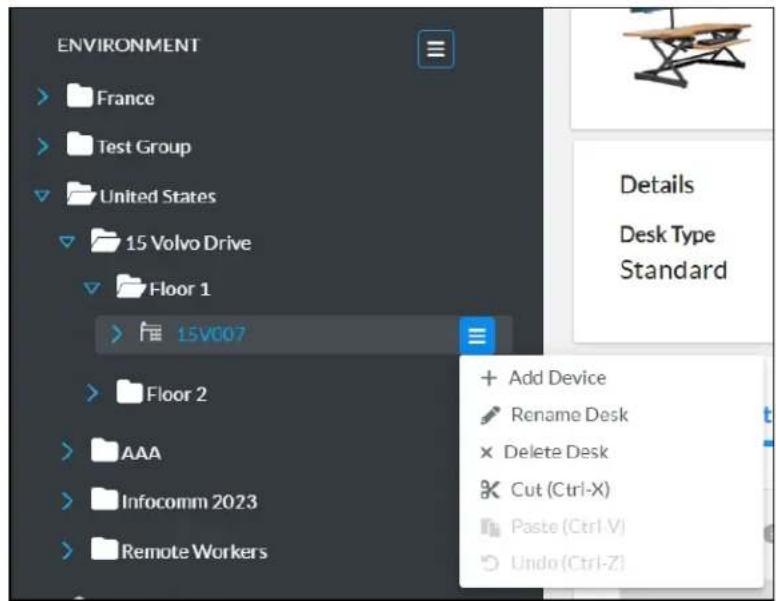The height and width of the screenshot is (601, 776).
Task: Choose Delete Desk from the context menu
Action: pos(611,452)
